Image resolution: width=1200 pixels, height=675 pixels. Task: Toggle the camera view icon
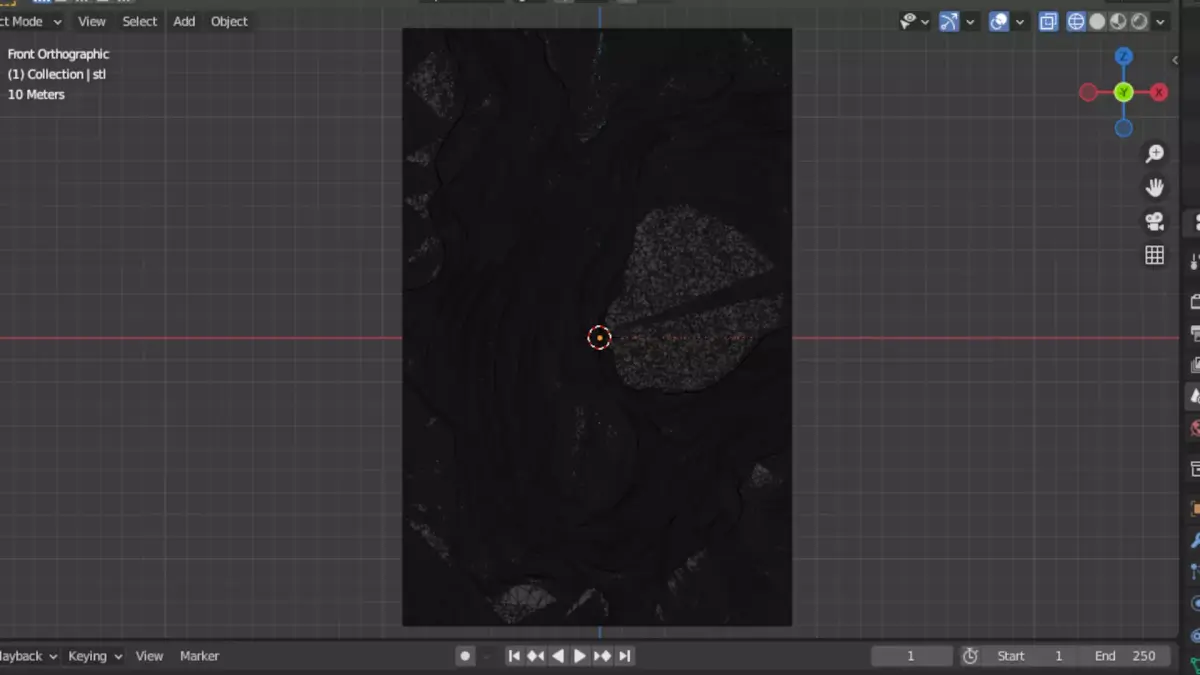click(x=1155, y=221)
